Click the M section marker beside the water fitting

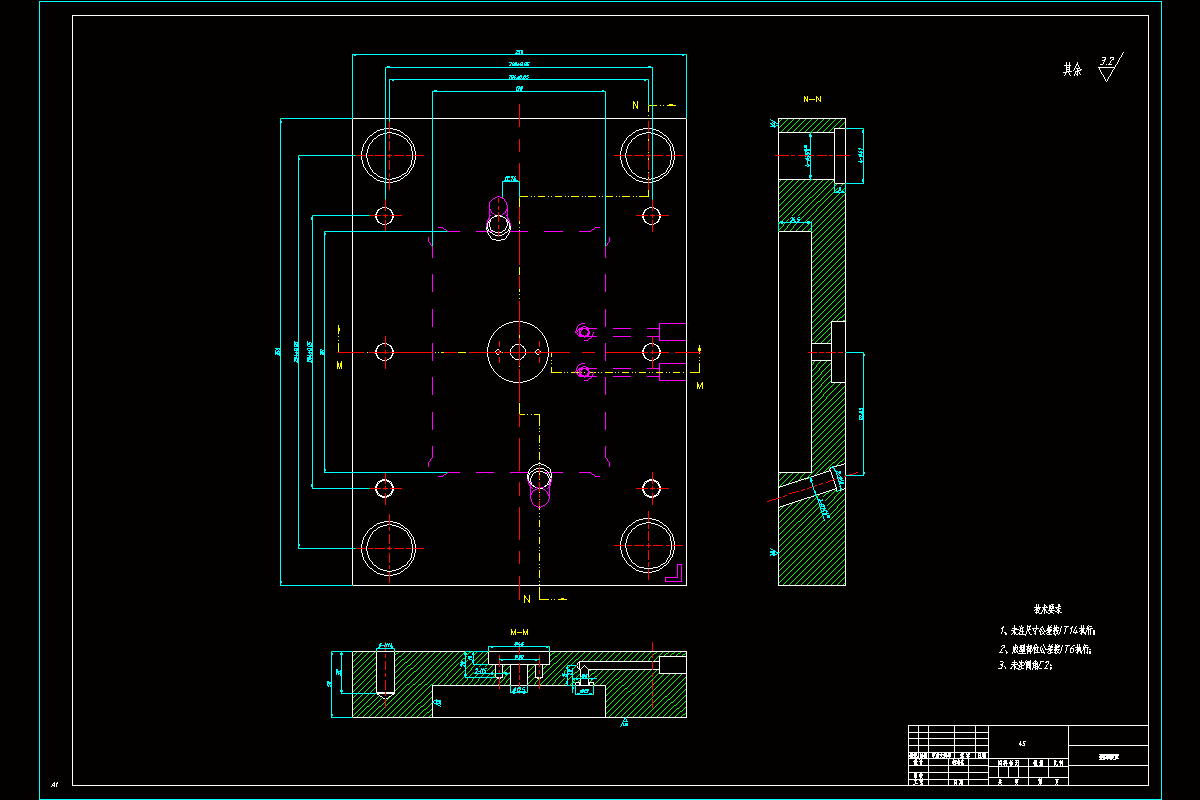coord(700,385)
